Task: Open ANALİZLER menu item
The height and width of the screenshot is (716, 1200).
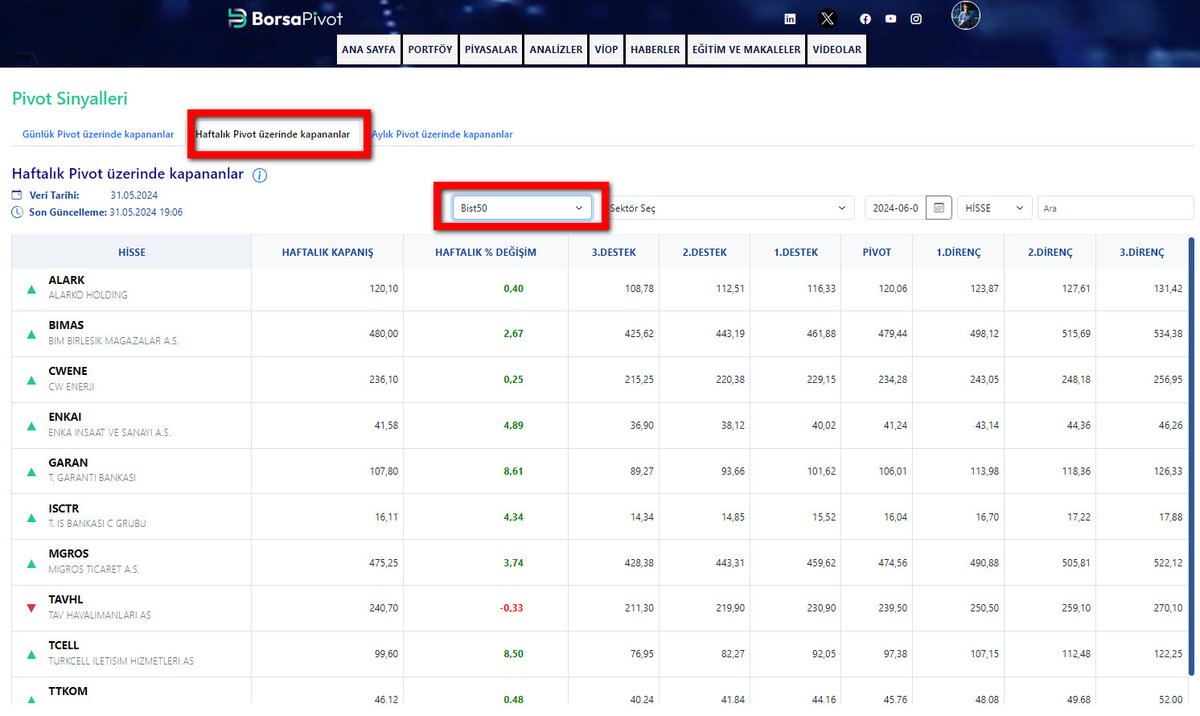Action: click(556, 50)
